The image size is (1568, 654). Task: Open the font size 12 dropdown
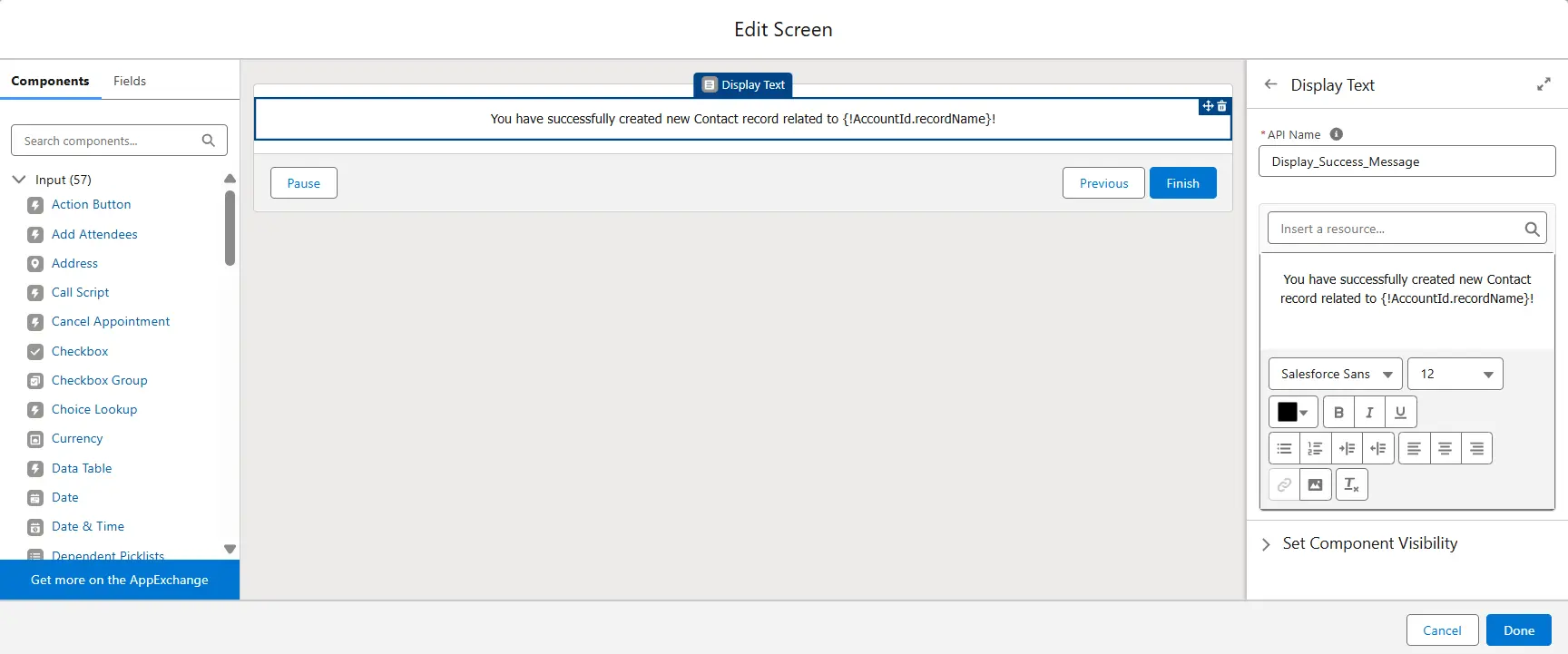click(1455, 374)
